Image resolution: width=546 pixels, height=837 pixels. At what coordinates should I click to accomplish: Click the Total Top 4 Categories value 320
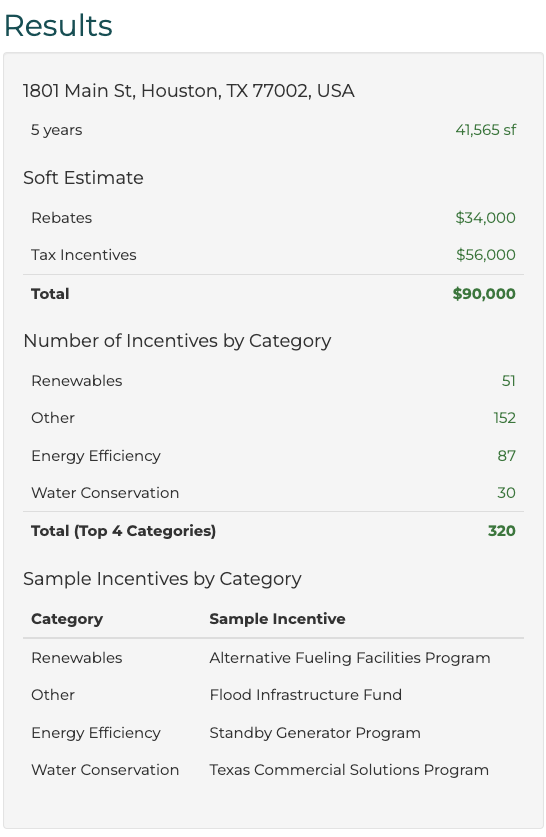(x=502, y=531)
